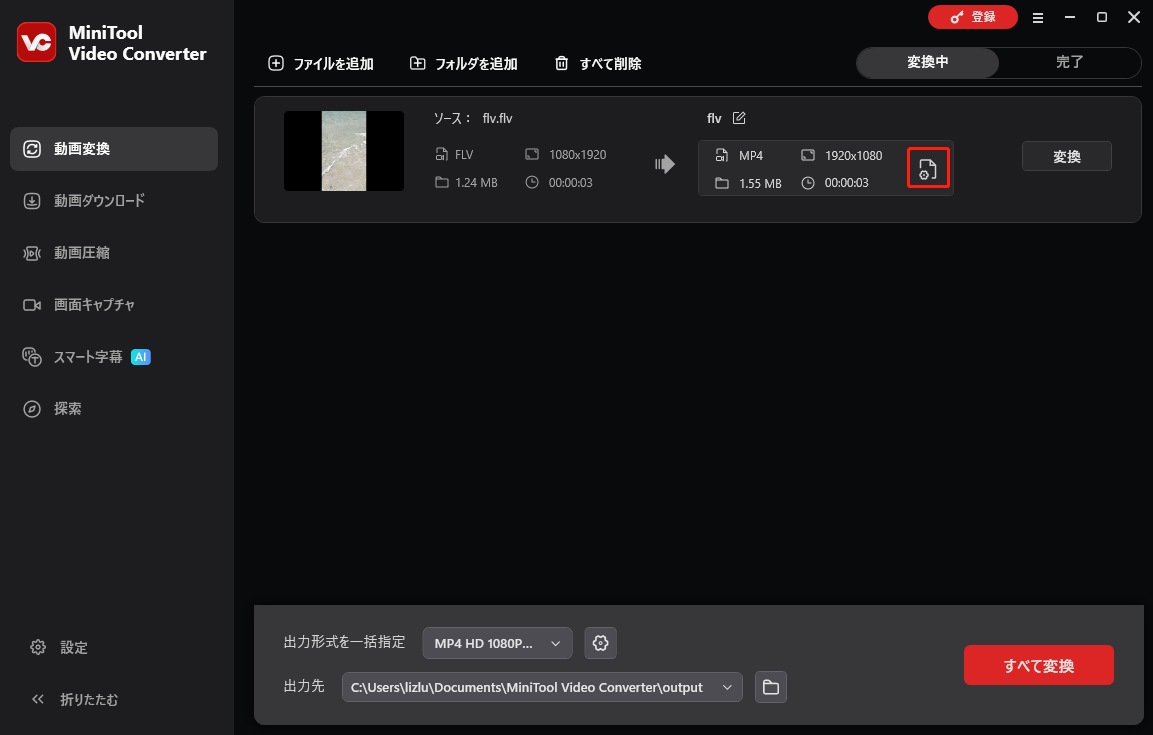Switch to the 完了 tab
1153x735 pixels.
(x=1069, y=62)
